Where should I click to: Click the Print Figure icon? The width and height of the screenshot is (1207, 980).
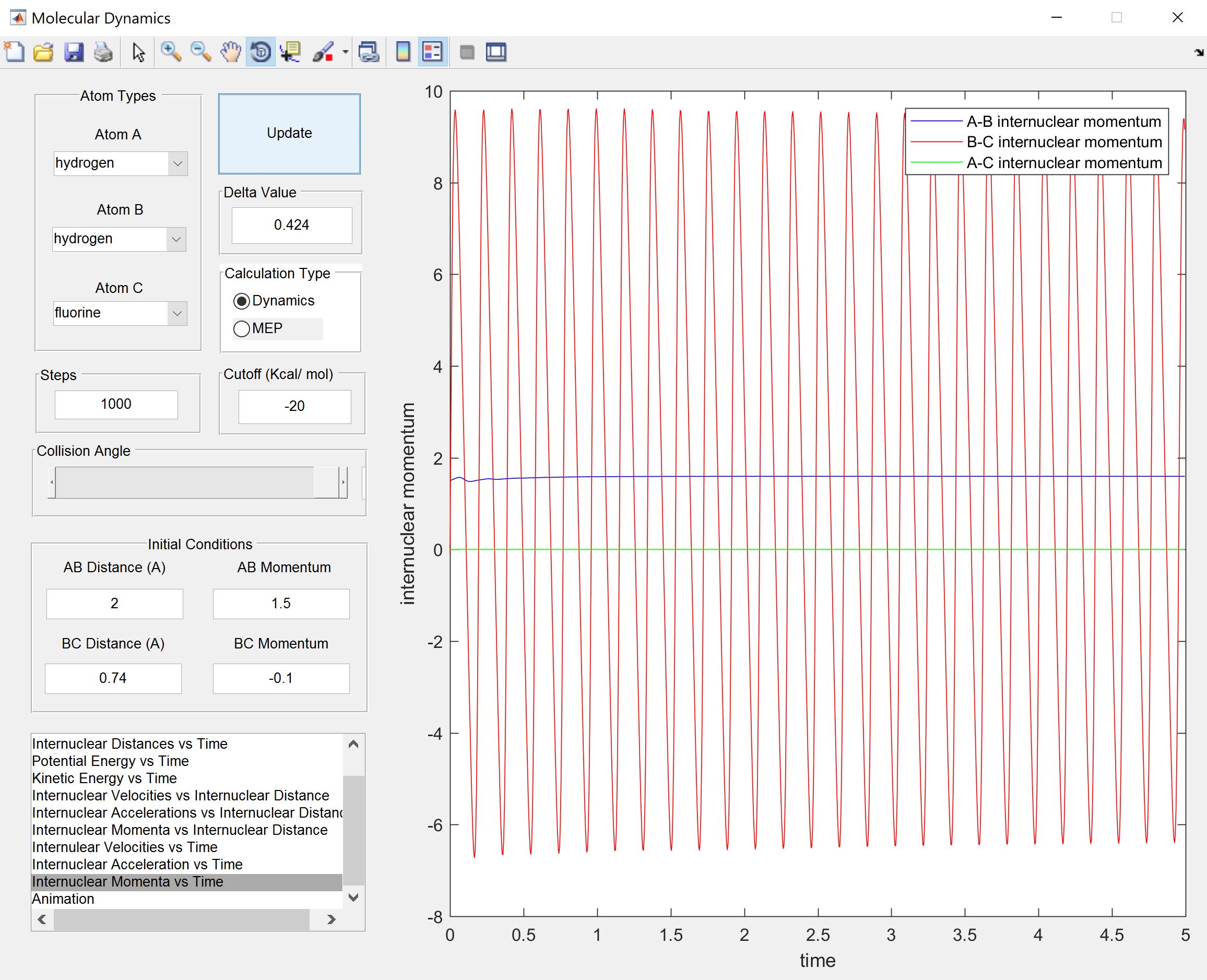tap(103, 52)
